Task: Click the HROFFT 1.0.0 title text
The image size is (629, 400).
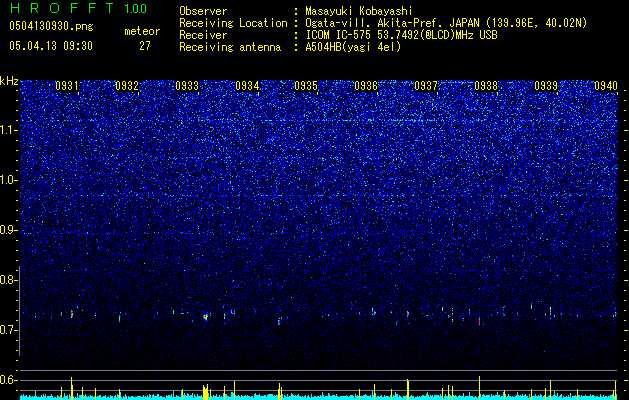Action: pos(79,8)
